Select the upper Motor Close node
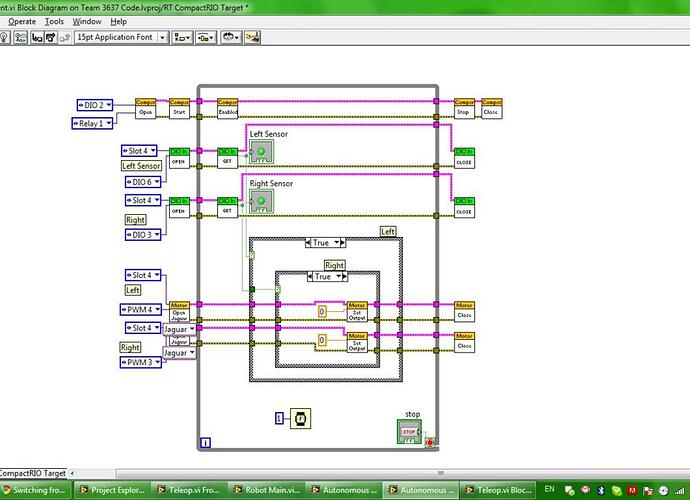 point(464,312)
